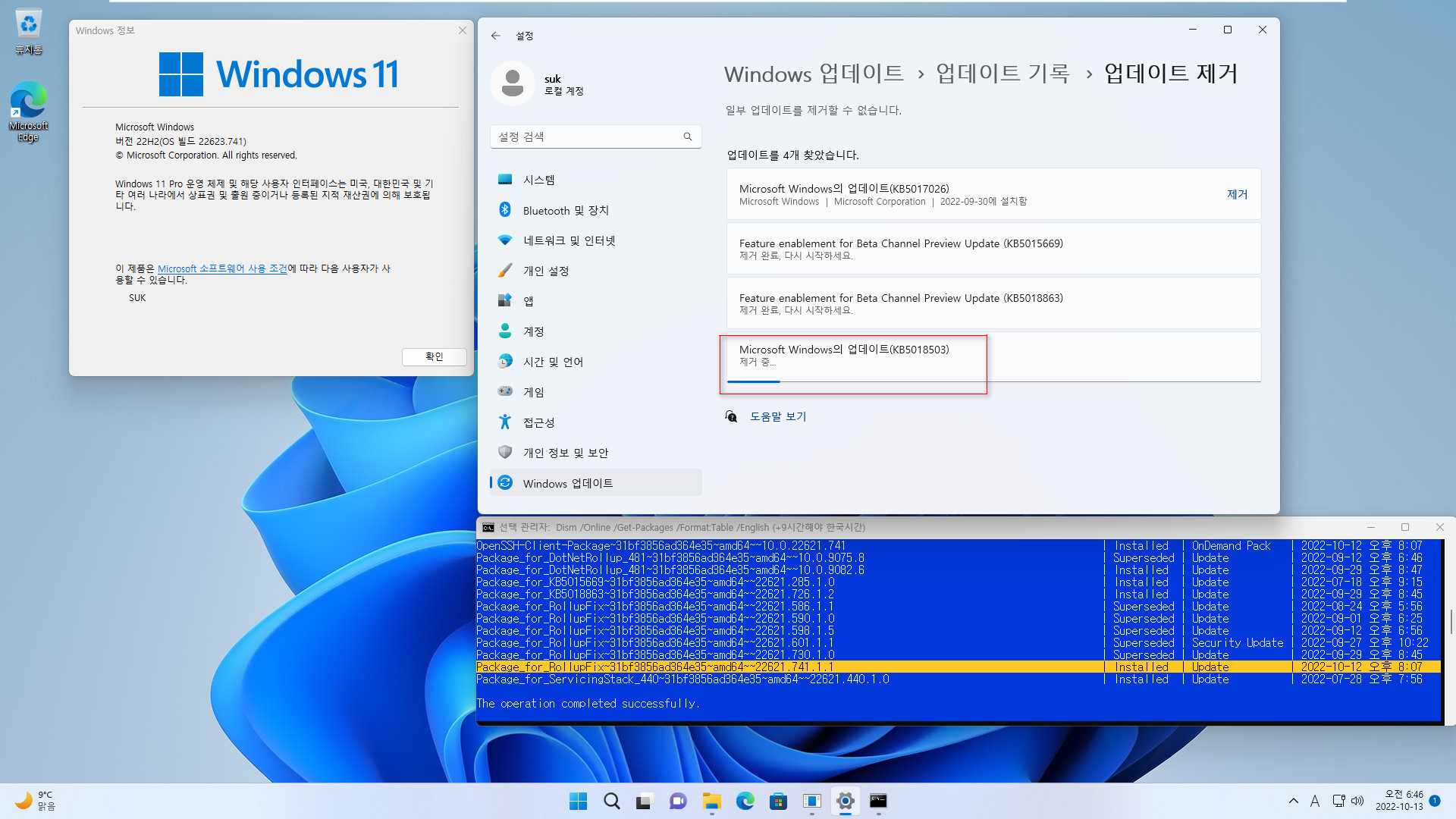Image resolution: width=1456 pixels, height=819 pixels.
Task: Open 시간 및 언어 settings category
Action: 596,362
